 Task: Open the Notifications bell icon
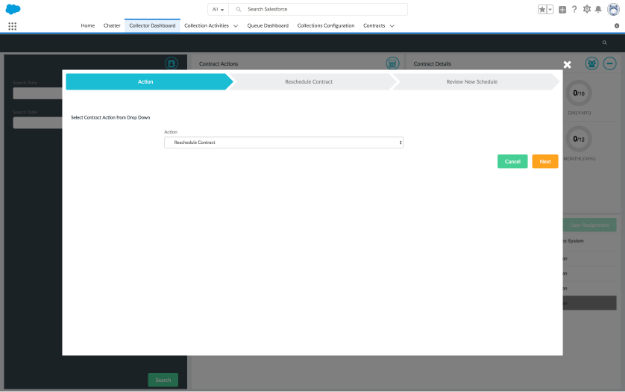point(598,9)
